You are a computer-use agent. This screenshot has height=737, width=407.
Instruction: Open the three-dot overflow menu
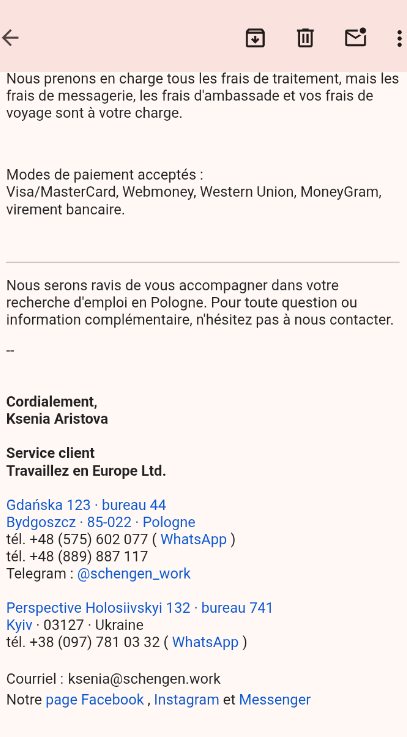click(x=399, y=38)
